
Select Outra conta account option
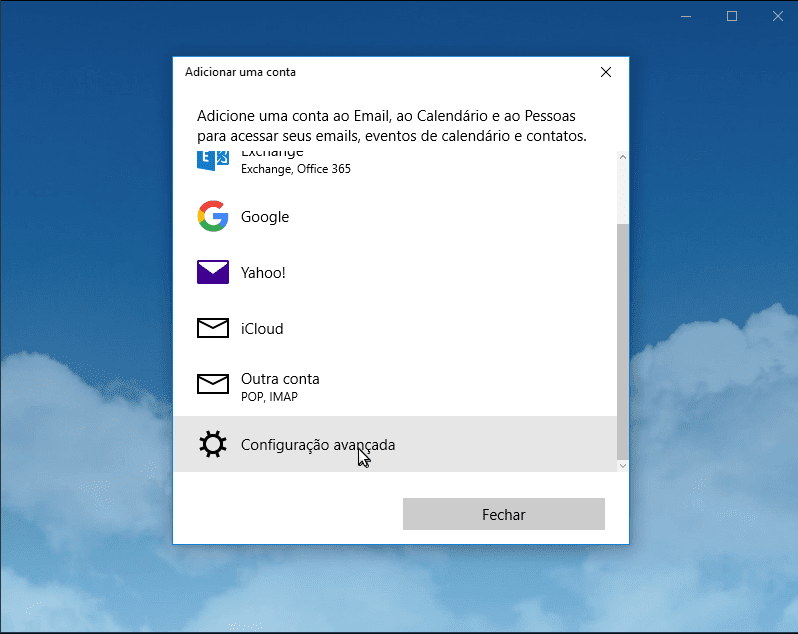395,386
